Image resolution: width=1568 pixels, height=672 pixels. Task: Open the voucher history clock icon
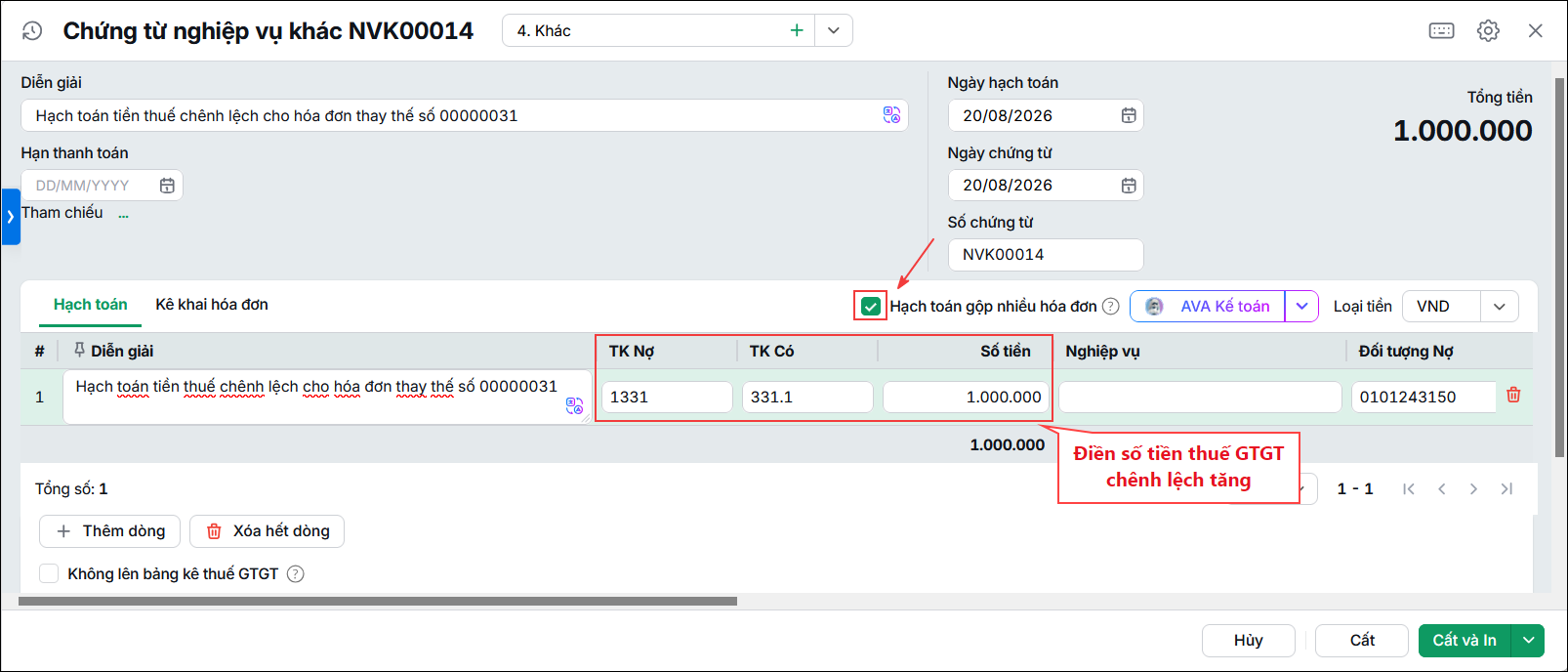coord(32,31)
